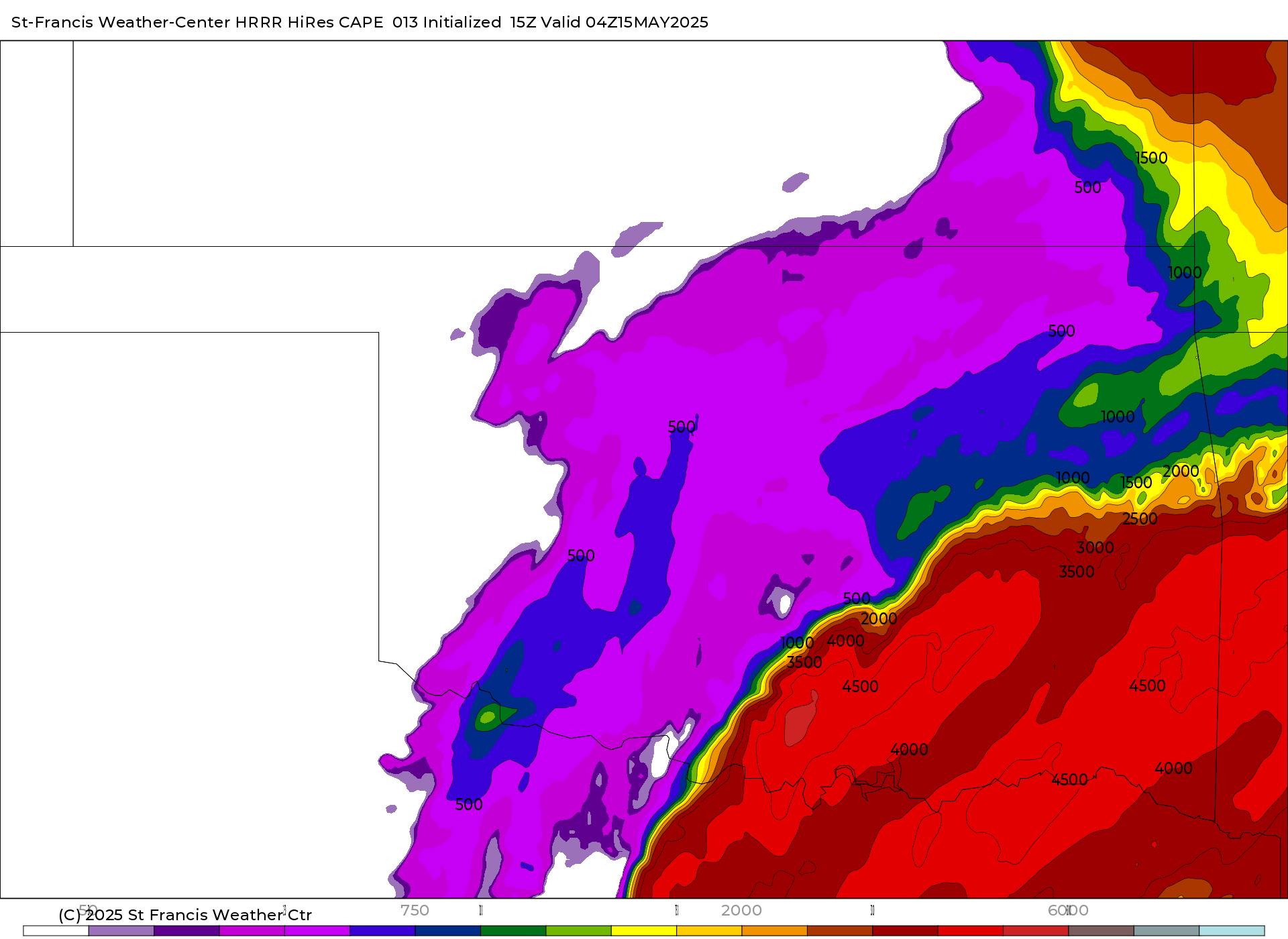This screenshot has width=1288, height=939.
Task: Click the '2500' contour label on the map
Action: point(1140,518)
